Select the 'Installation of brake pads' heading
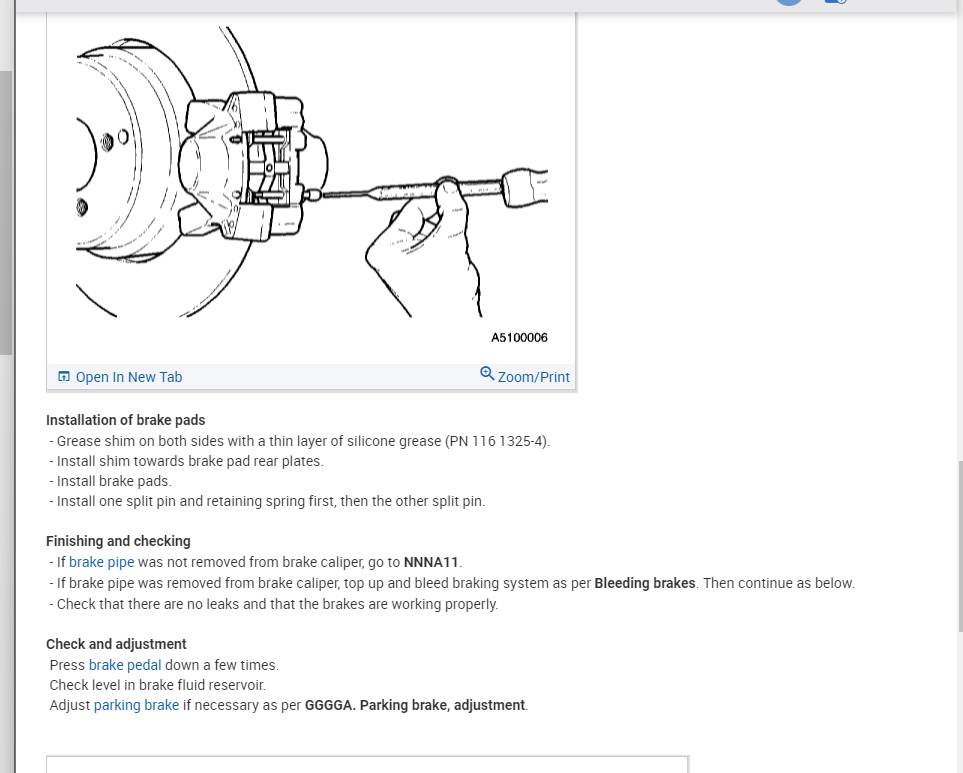963x773 pixels. pos(125,420)
